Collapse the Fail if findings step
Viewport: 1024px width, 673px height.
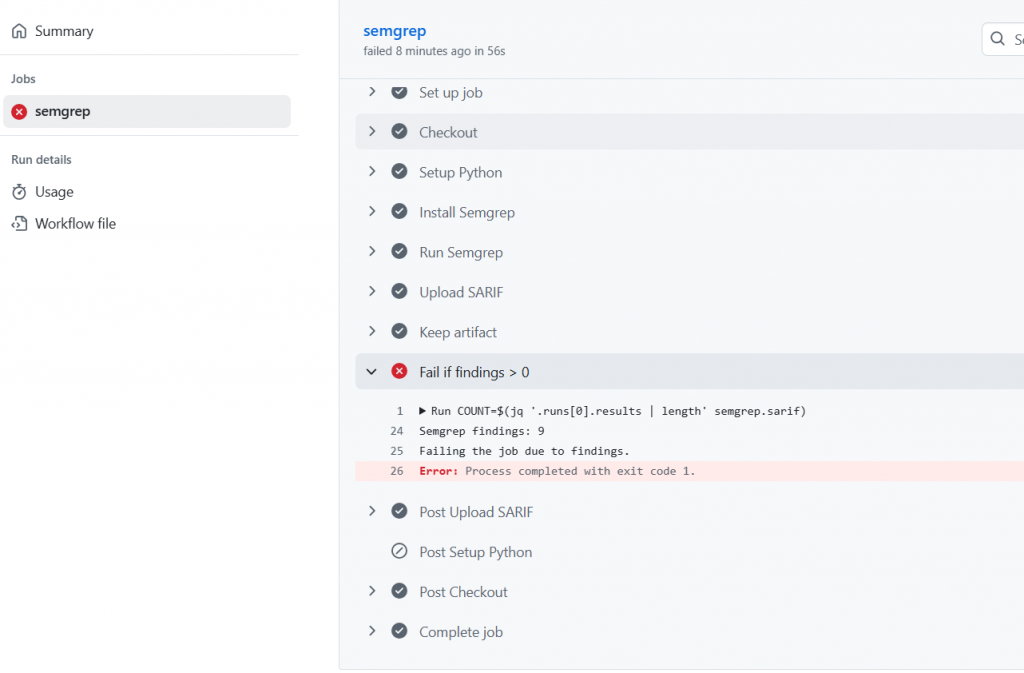372,372
